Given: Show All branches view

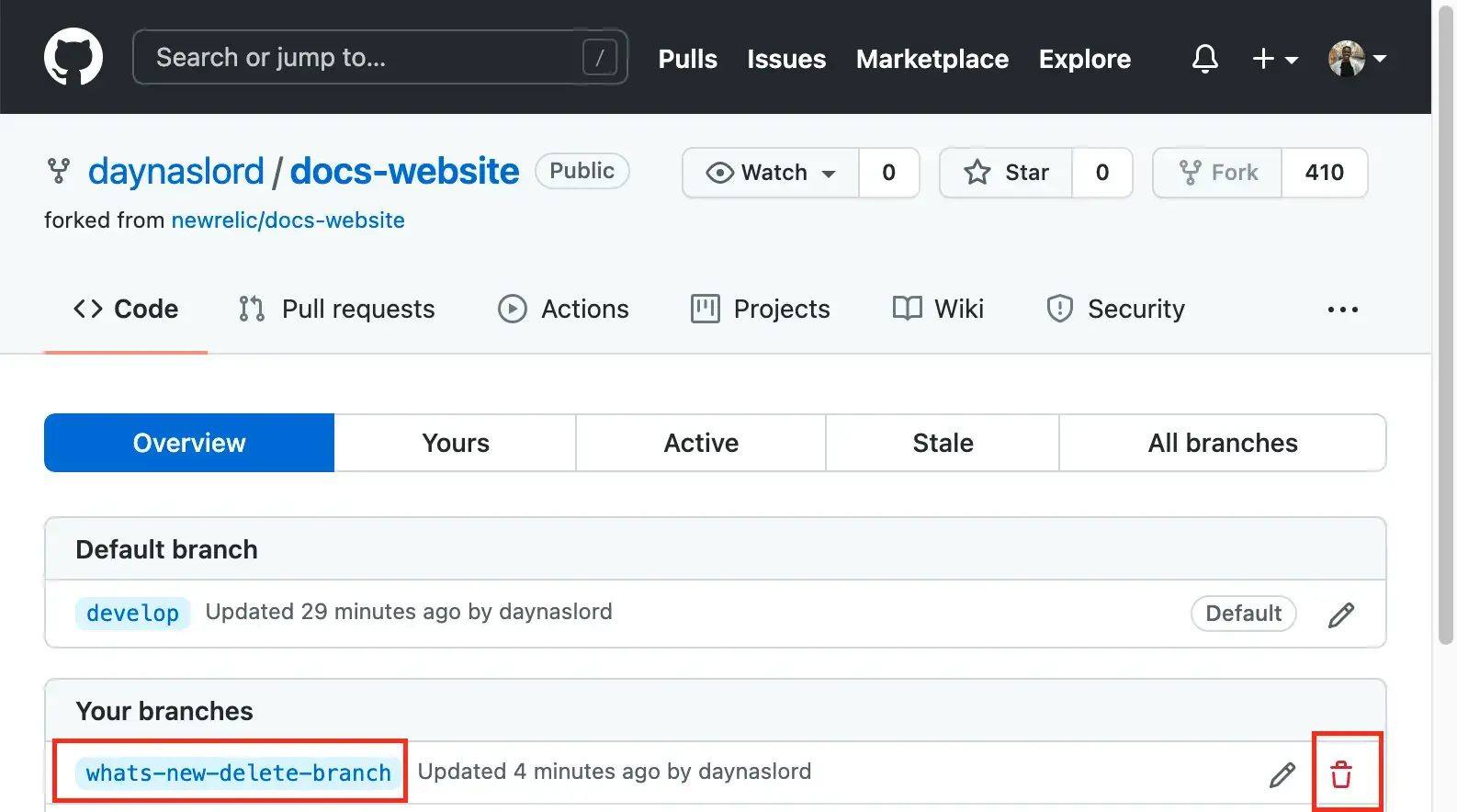Looking at the screenshot, I should point(1222,443).
